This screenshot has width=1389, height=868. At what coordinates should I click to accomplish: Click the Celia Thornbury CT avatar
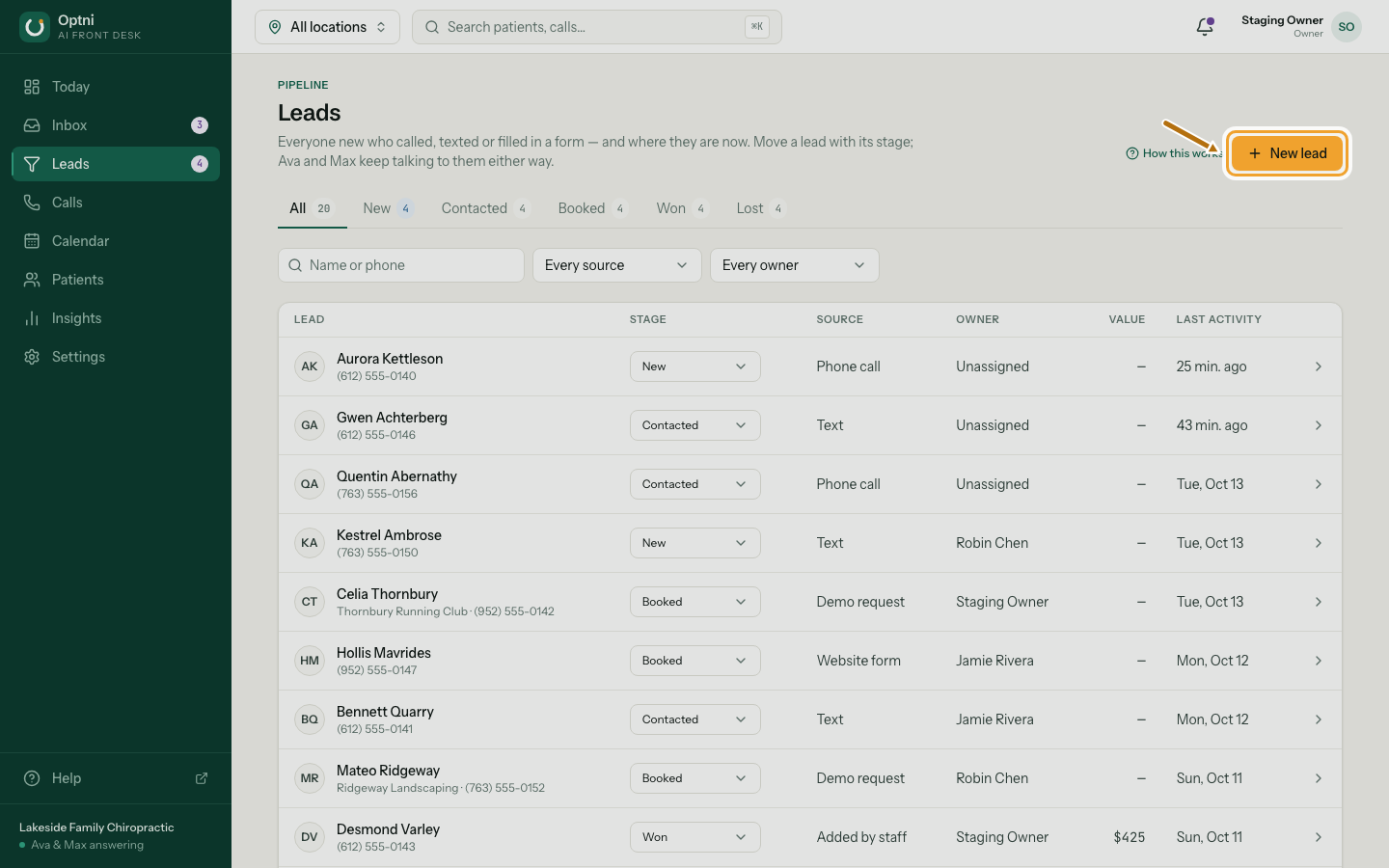click(x=310, y=602)
